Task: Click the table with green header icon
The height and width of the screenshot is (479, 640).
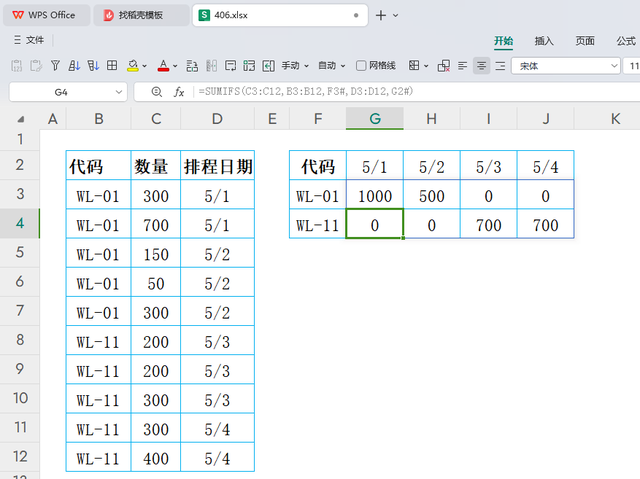Action: point(249,66)
